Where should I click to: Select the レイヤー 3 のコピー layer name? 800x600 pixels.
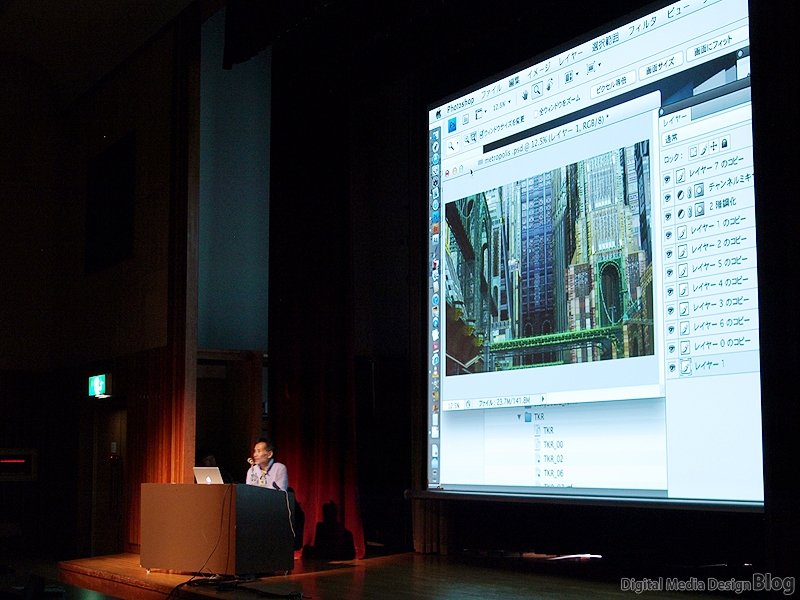(721, 304)
